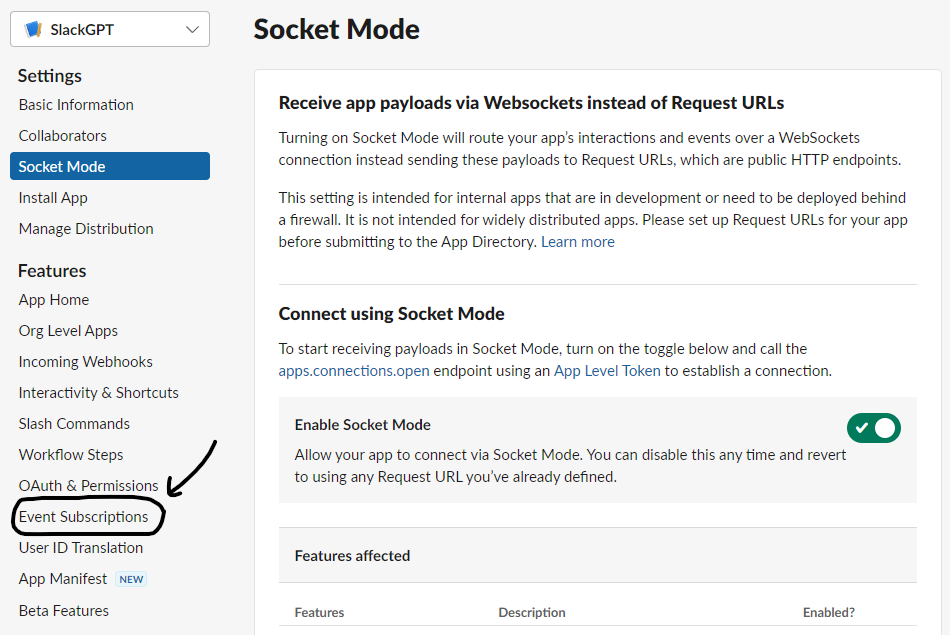The height and width of the screenshot is (635, 950).
Task: Open Basic Information settings
Action: pyautogui.click(x=76, y=105)
